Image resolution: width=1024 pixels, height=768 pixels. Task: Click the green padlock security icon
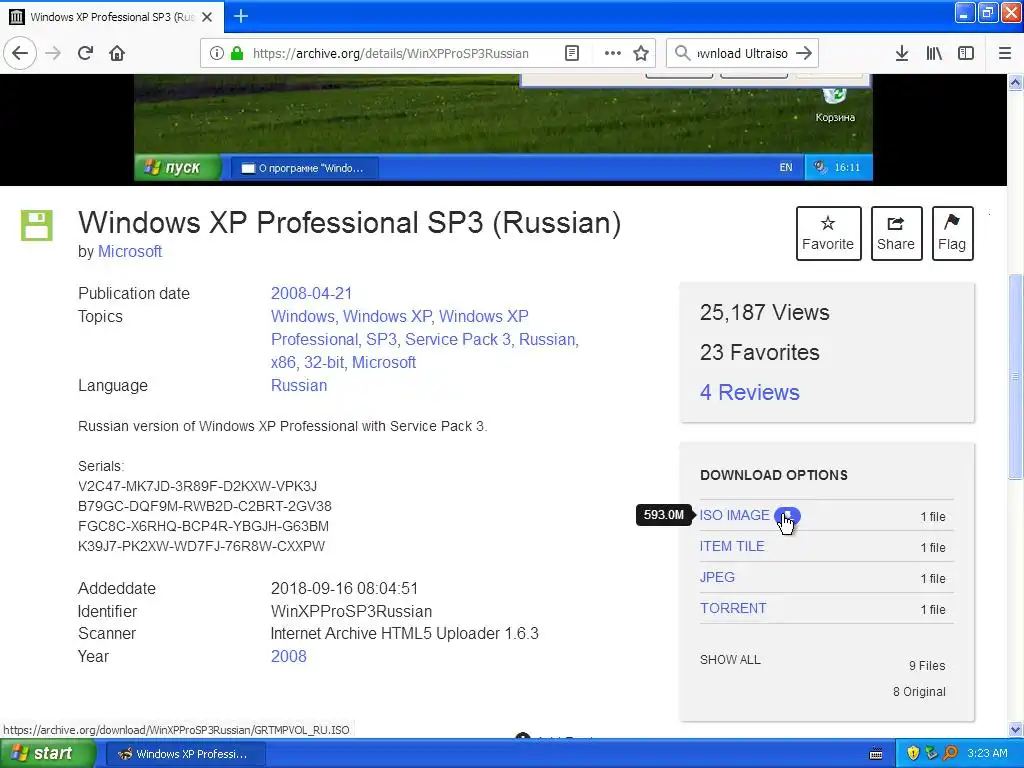tap(237, 53)
